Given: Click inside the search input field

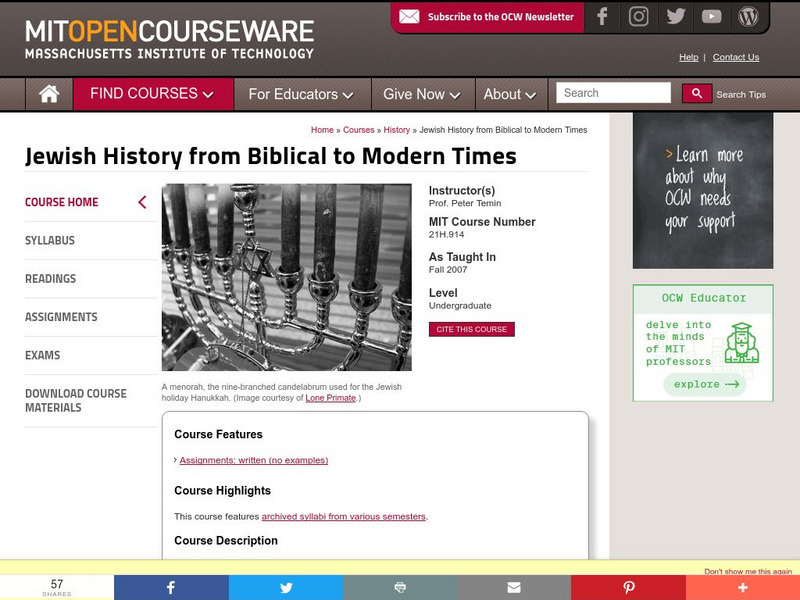Looking at the screenshot, I should click(612, 92).
